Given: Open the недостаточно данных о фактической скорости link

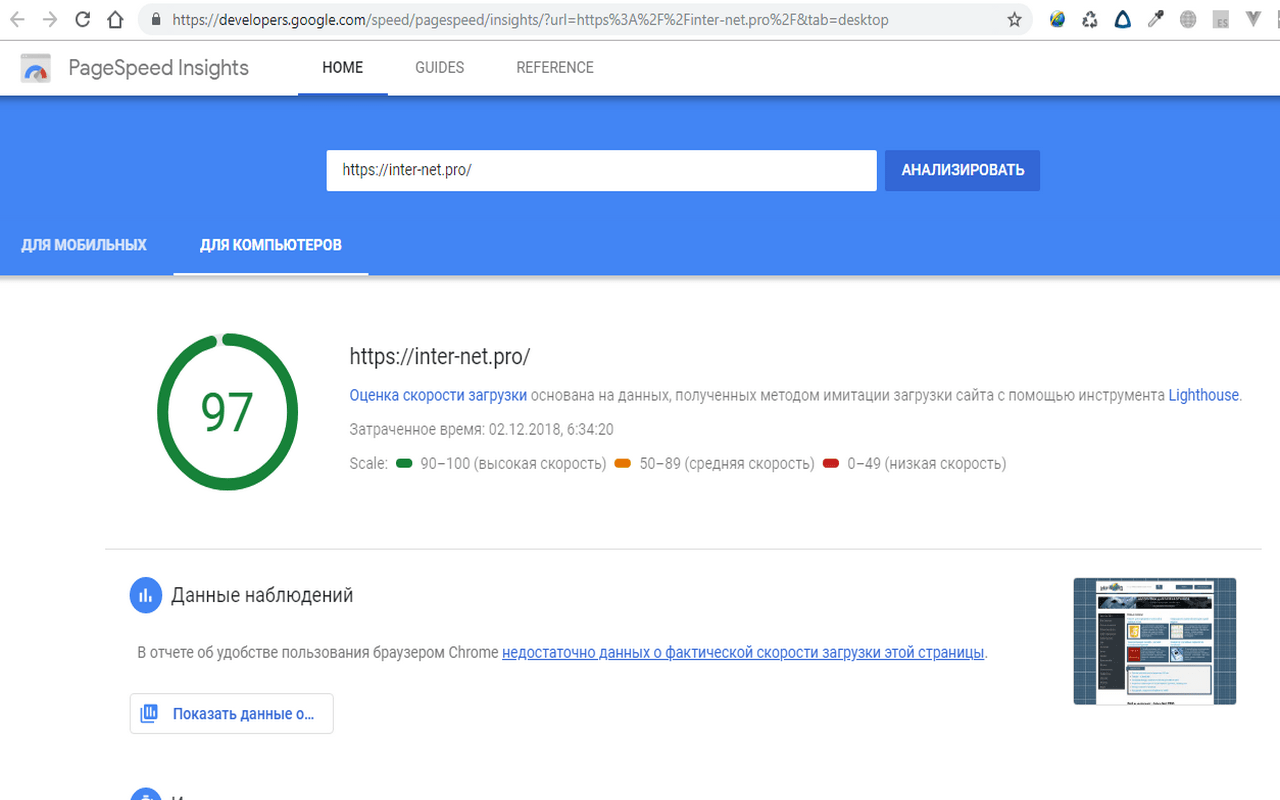Looking at the screenshot, I should tap(743, 652).
